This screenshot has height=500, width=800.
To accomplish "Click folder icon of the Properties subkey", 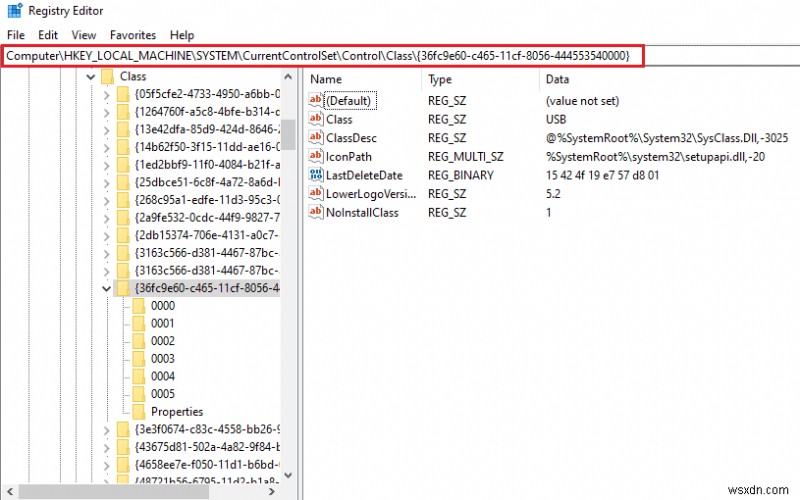I will 139,412.
